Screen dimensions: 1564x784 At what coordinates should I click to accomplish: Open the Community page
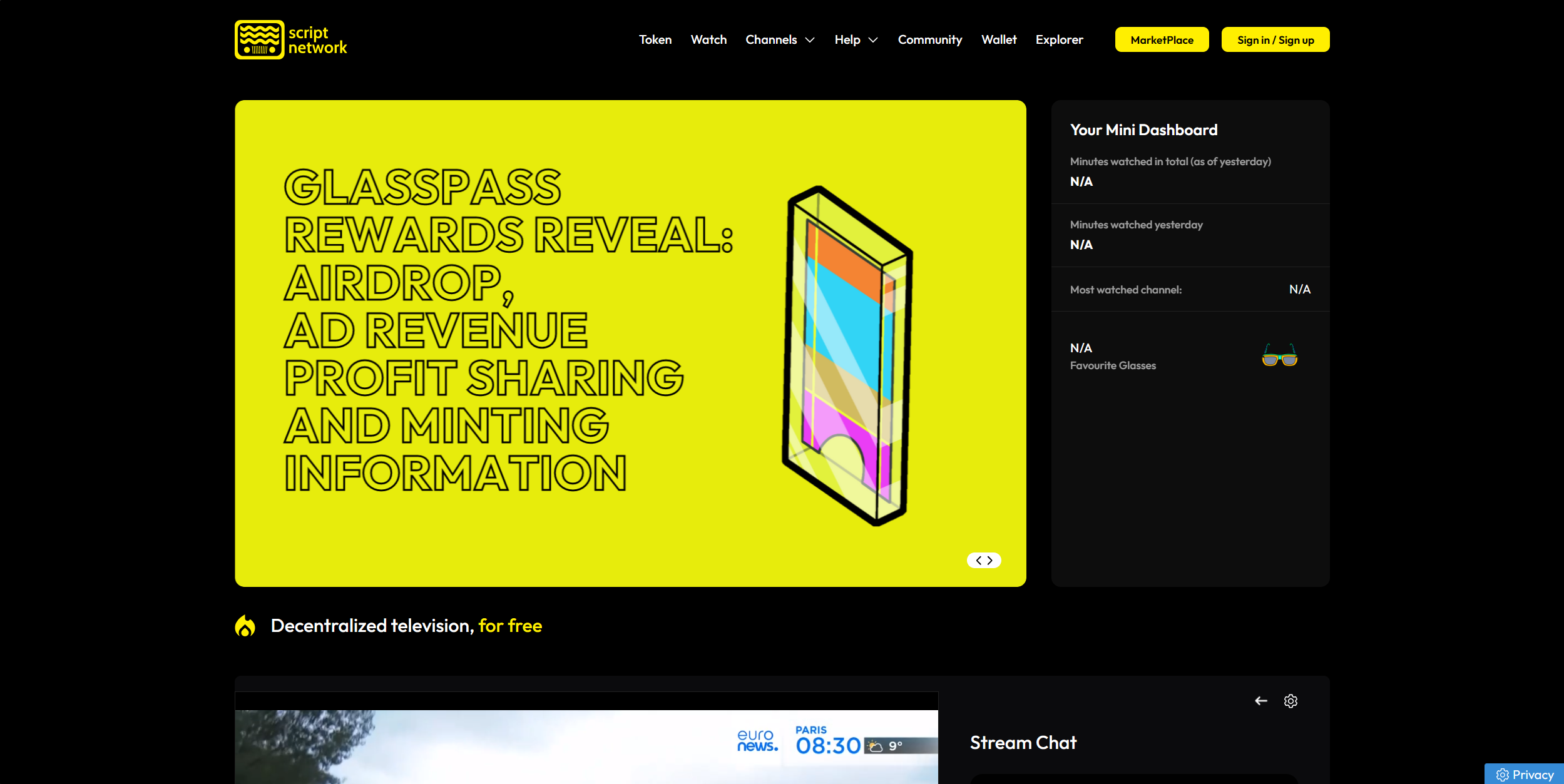coord(929,39)
